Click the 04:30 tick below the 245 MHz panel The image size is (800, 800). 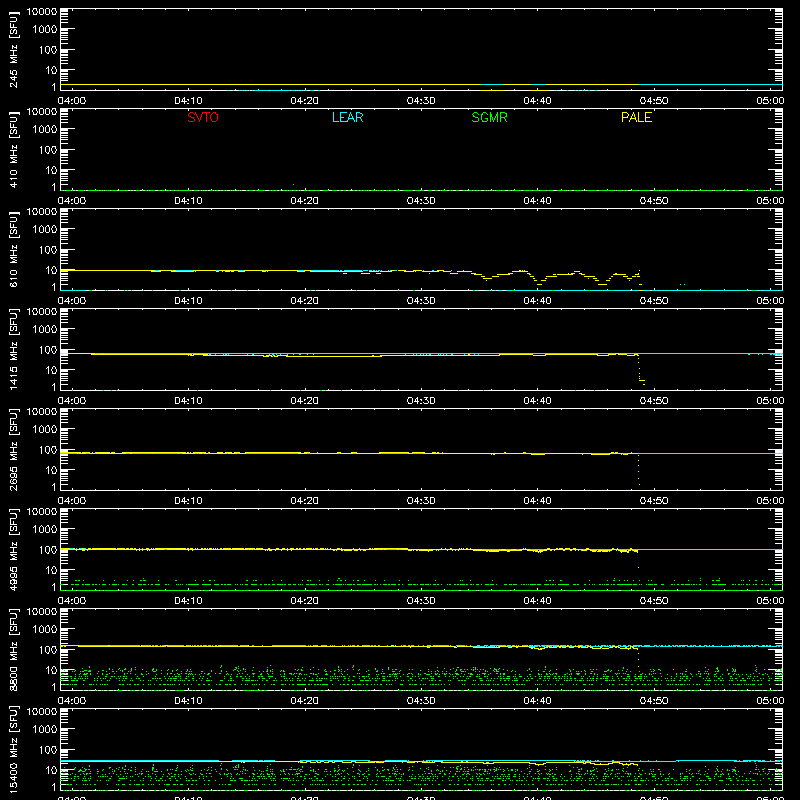point(421,101)
